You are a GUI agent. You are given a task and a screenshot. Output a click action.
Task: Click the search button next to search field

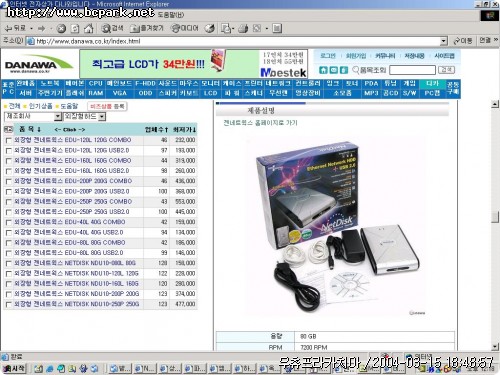tap(446, 70)
